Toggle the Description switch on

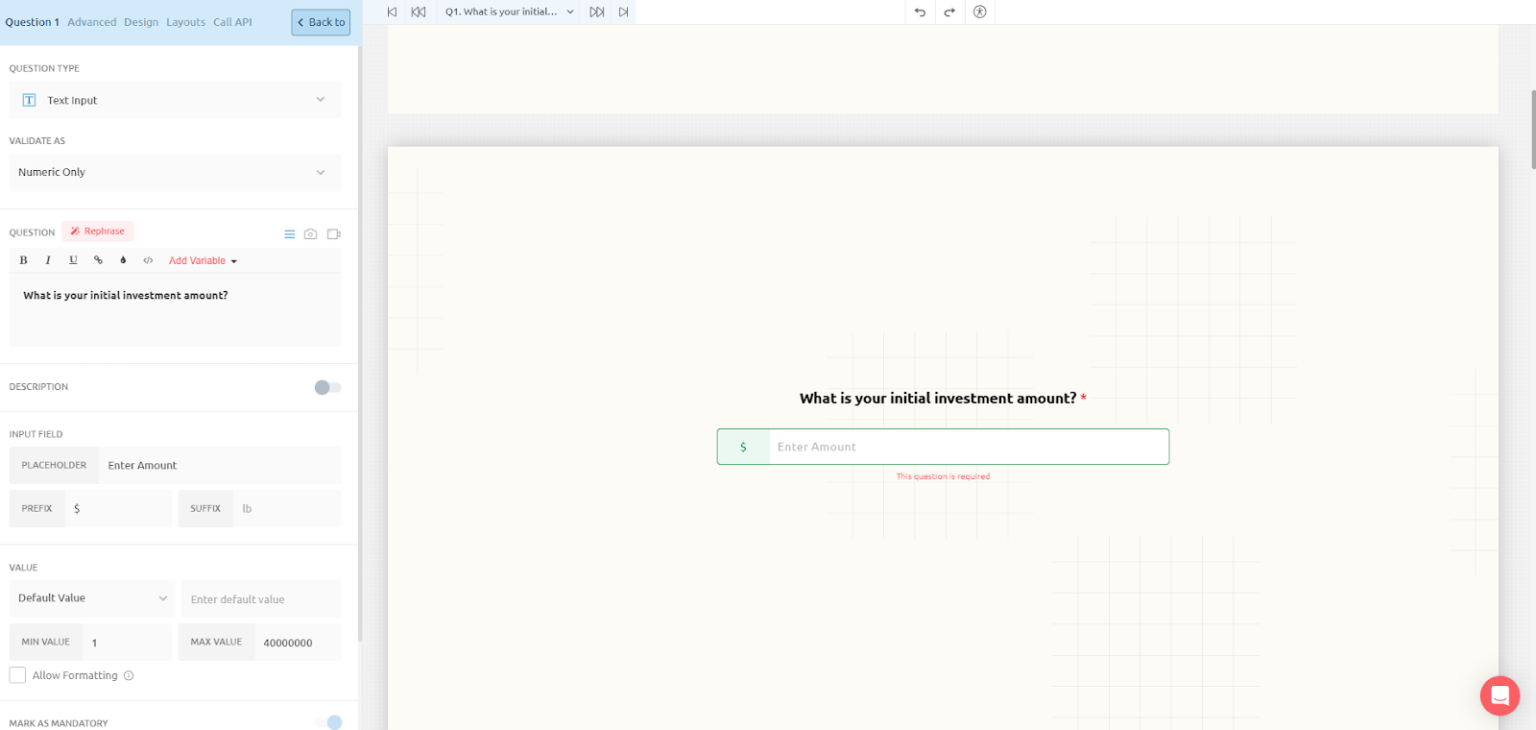click(327, 387)
